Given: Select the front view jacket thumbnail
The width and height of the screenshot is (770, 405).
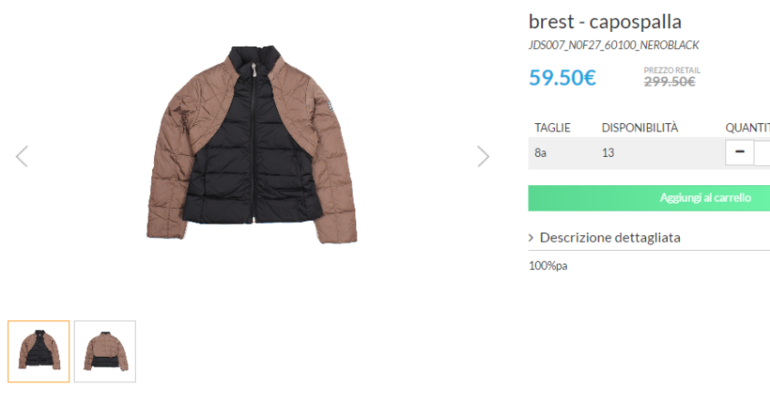Looking at the screenshot, I should [x=39, y=351].
